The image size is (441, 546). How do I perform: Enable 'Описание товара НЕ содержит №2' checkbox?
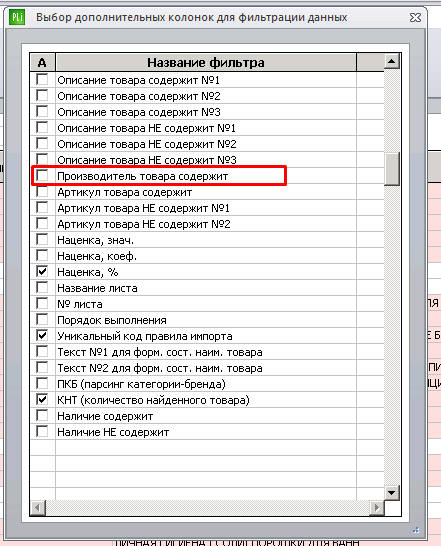click(42, 143)
